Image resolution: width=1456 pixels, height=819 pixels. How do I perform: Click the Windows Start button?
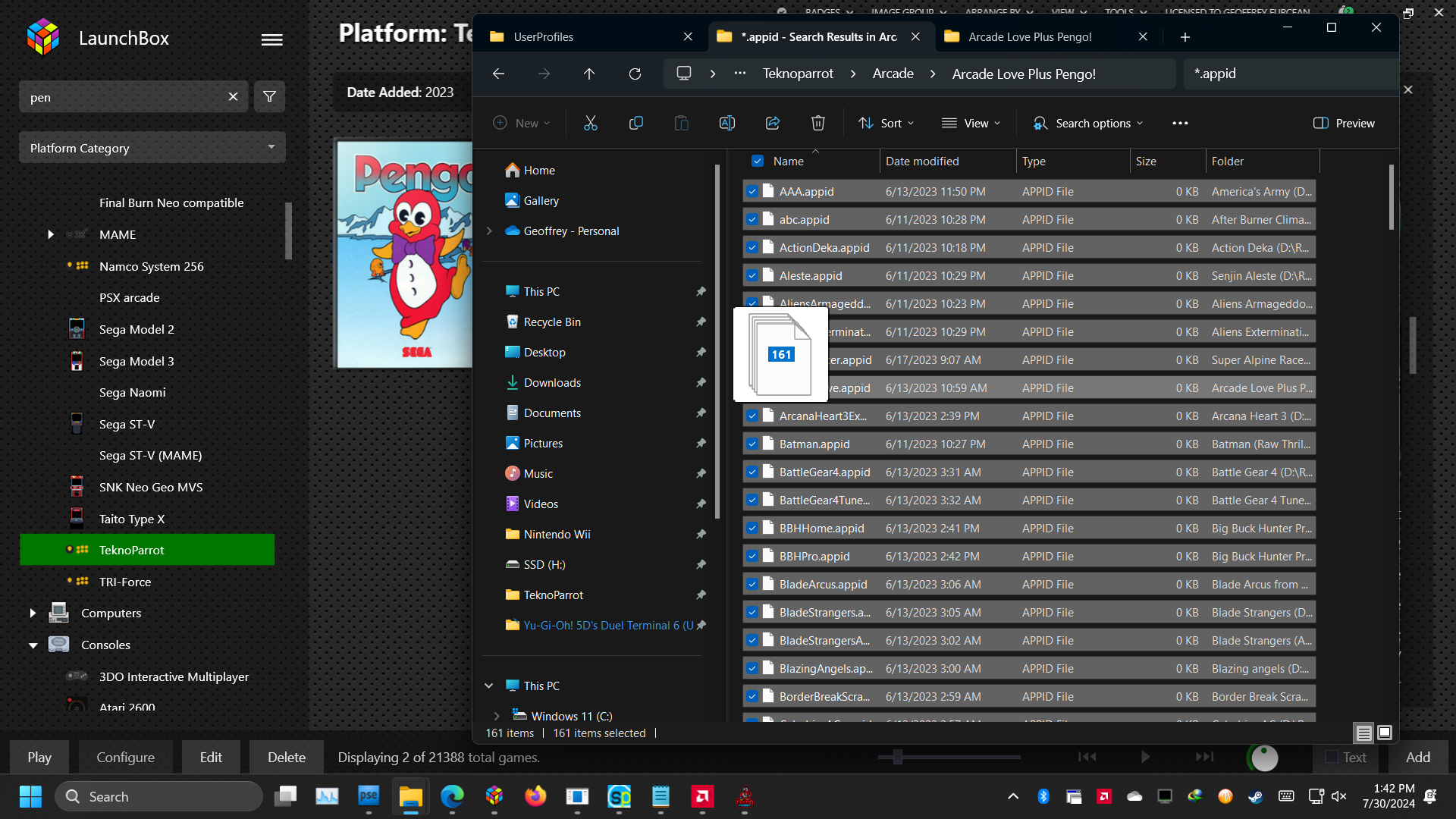(x=30, y=796)
